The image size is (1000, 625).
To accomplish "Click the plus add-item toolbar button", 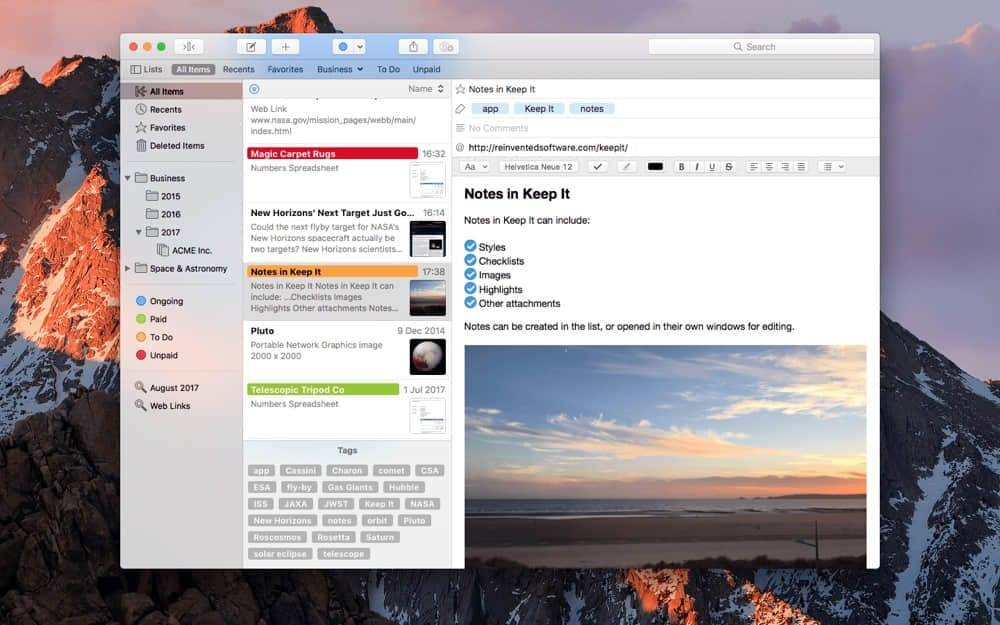I will (285, 47).
